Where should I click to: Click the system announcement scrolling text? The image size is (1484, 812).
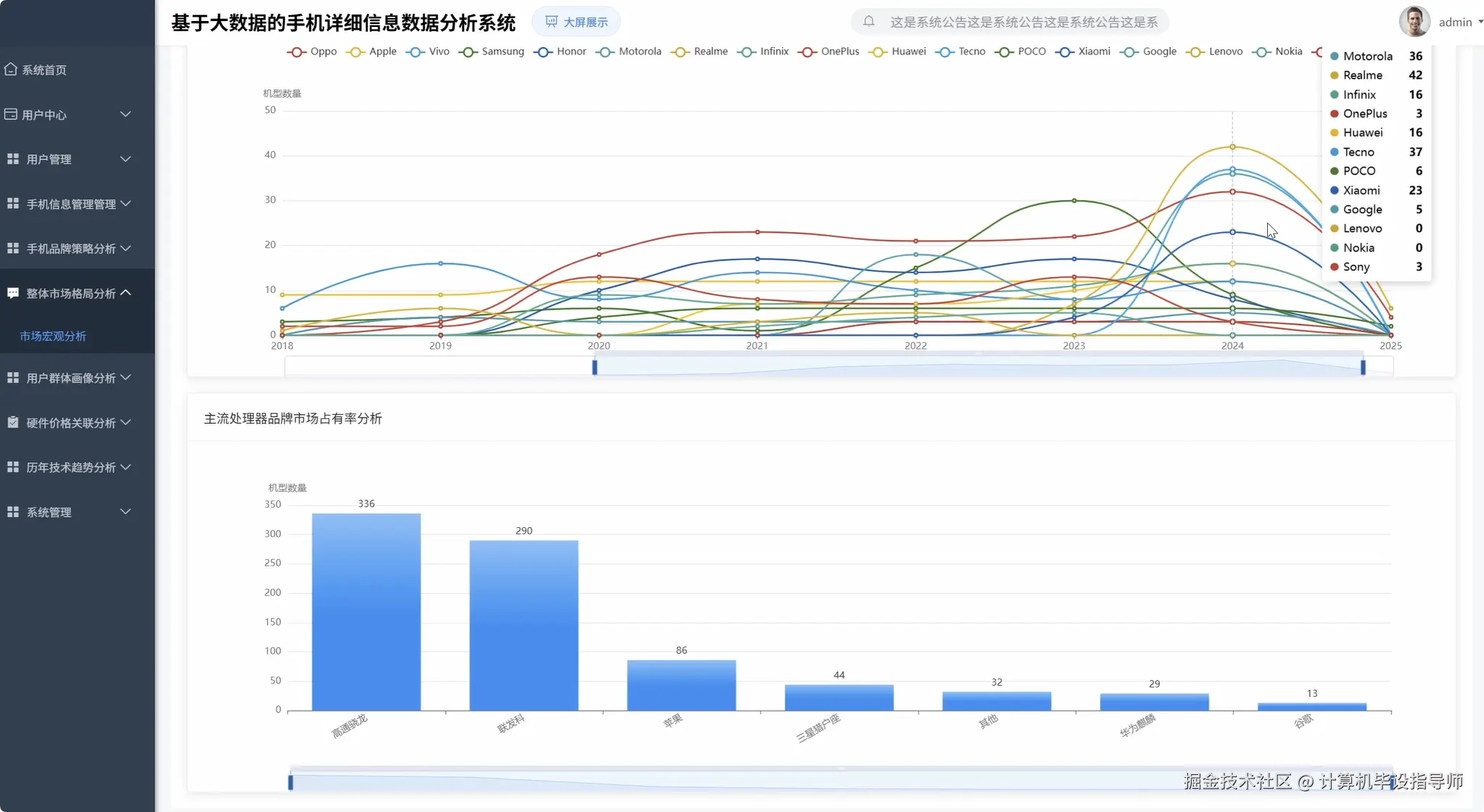(1023, 22)
